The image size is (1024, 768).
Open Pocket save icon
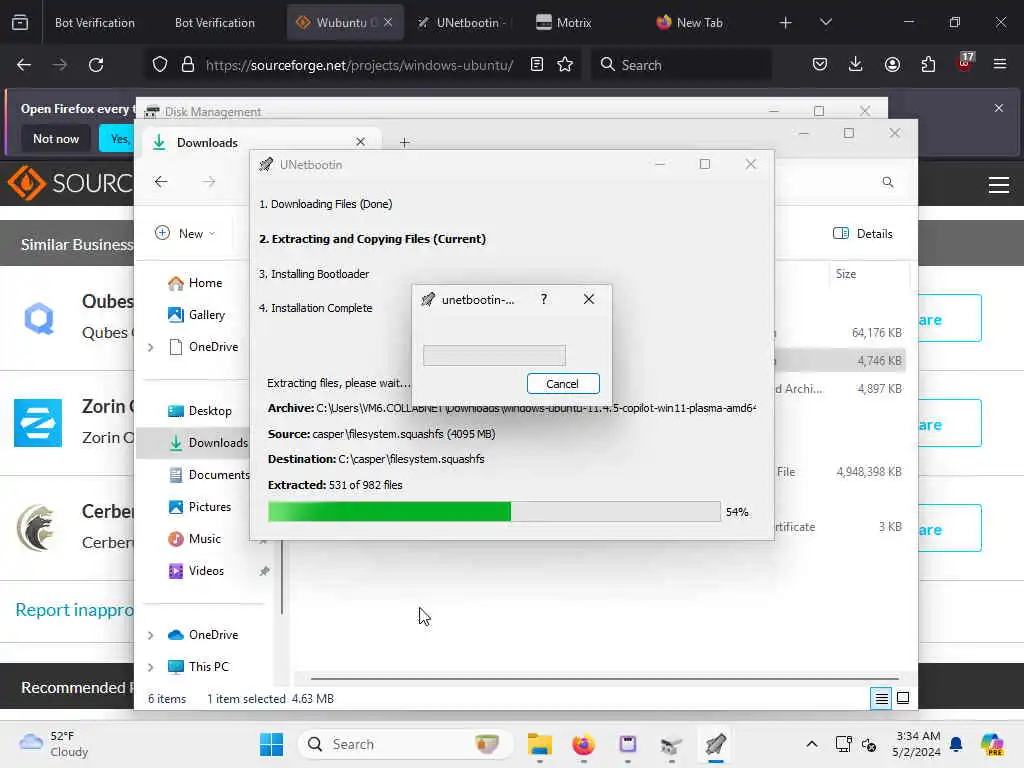[x=820, y=65]
